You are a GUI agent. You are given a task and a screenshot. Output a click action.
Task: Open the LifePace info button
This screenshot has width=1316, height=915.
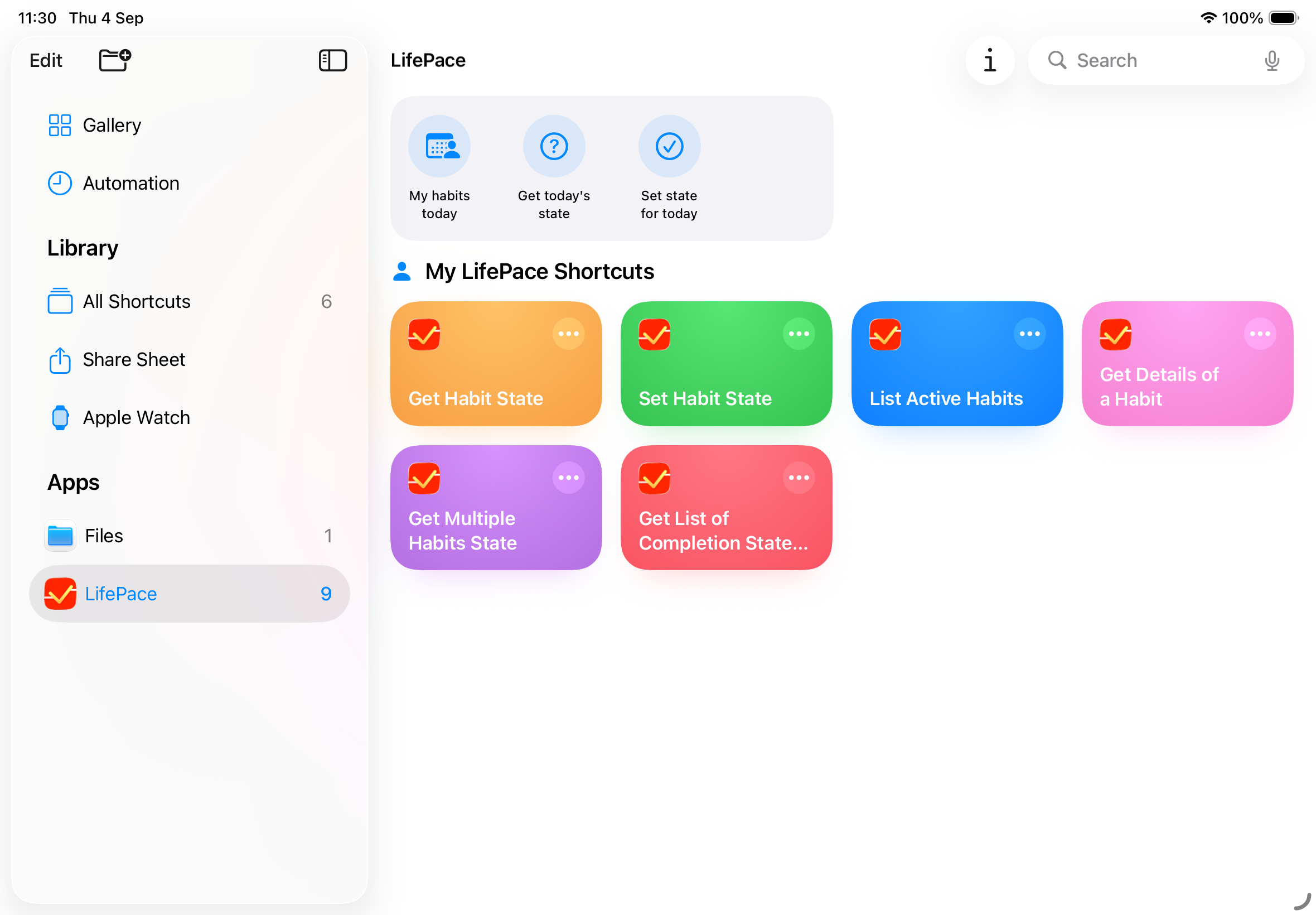tap(990, 60)
